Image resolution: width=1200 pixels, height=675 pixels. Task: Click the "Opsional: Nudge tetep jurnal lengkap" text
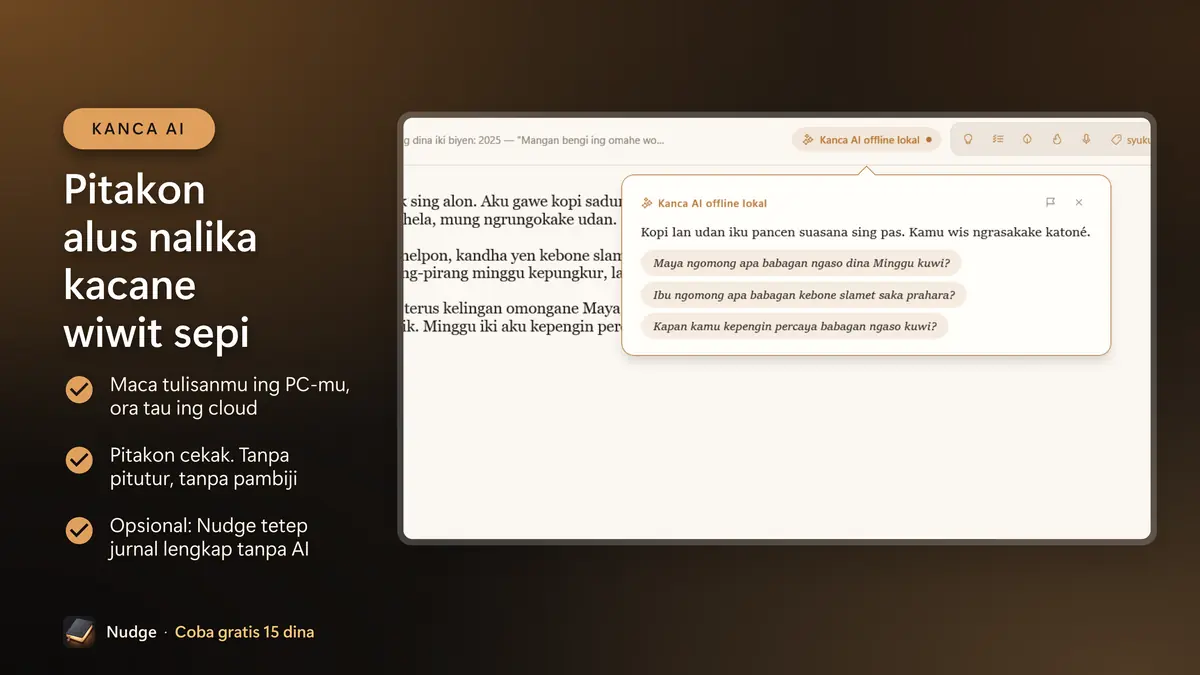point(209,538)
